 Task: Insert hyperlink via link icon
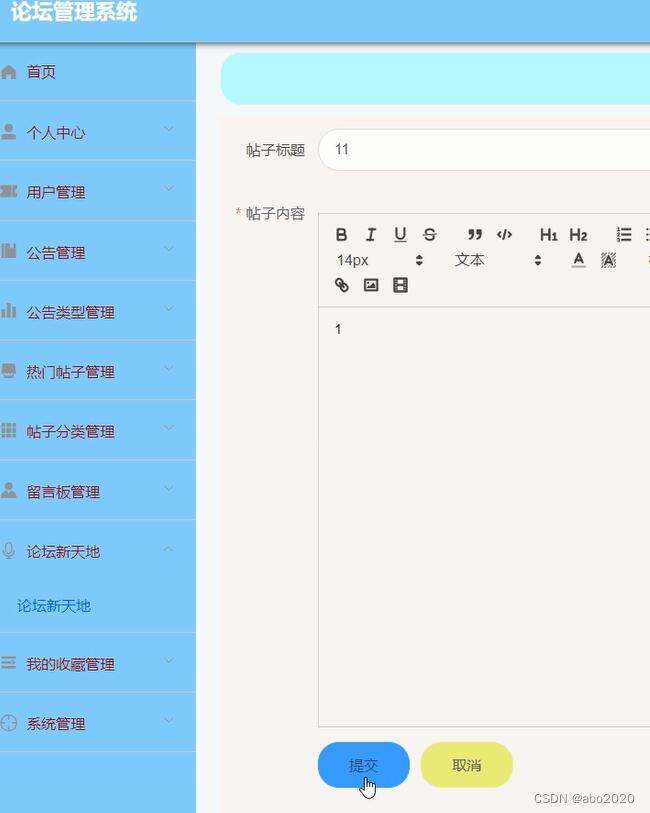(x=342, y=285)
